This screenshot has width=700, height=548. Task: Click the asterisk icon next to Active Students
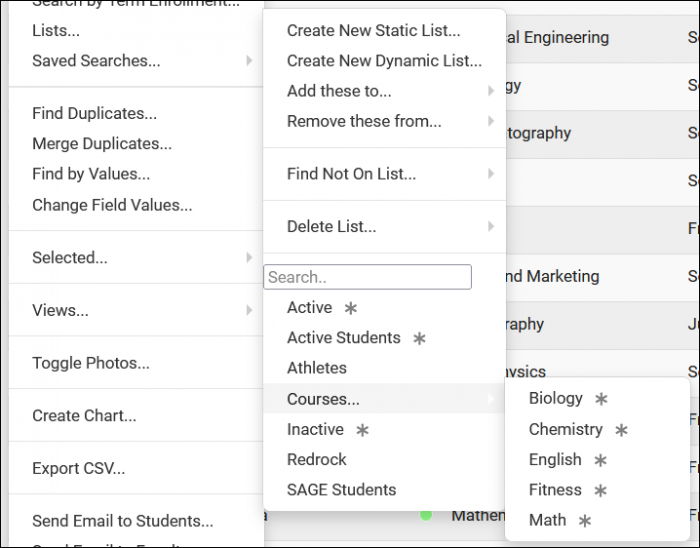click(419, 339)
